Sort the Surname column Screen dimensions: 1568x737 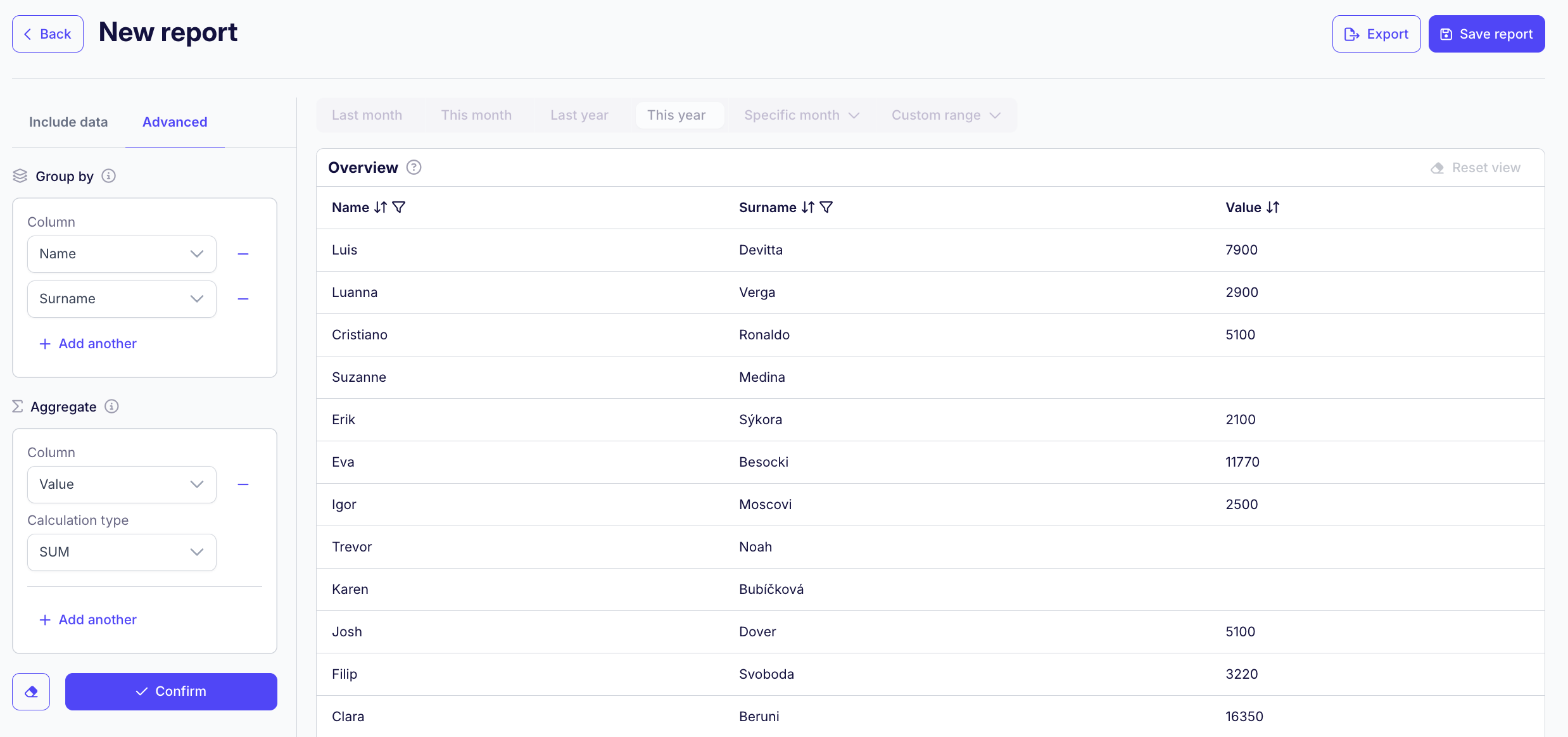pyautogui.click(x=807, y=207)
